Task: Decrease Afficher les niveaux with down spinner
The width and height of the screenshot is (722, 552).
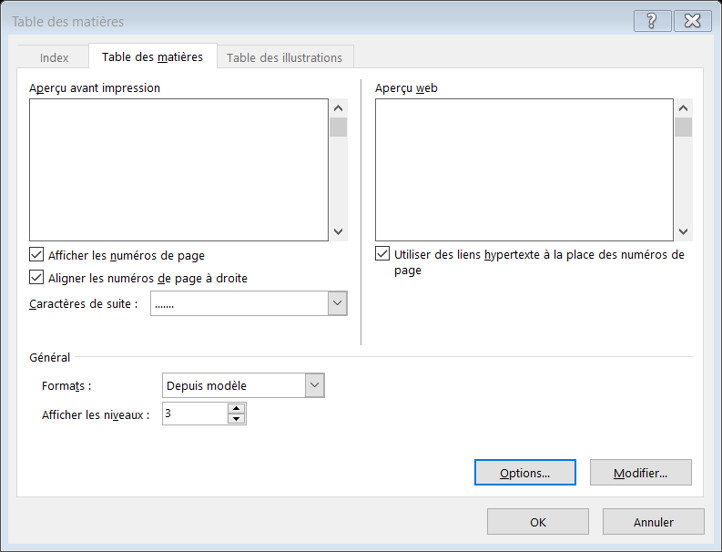Action: pyautogui.click(x=236, y=419)
